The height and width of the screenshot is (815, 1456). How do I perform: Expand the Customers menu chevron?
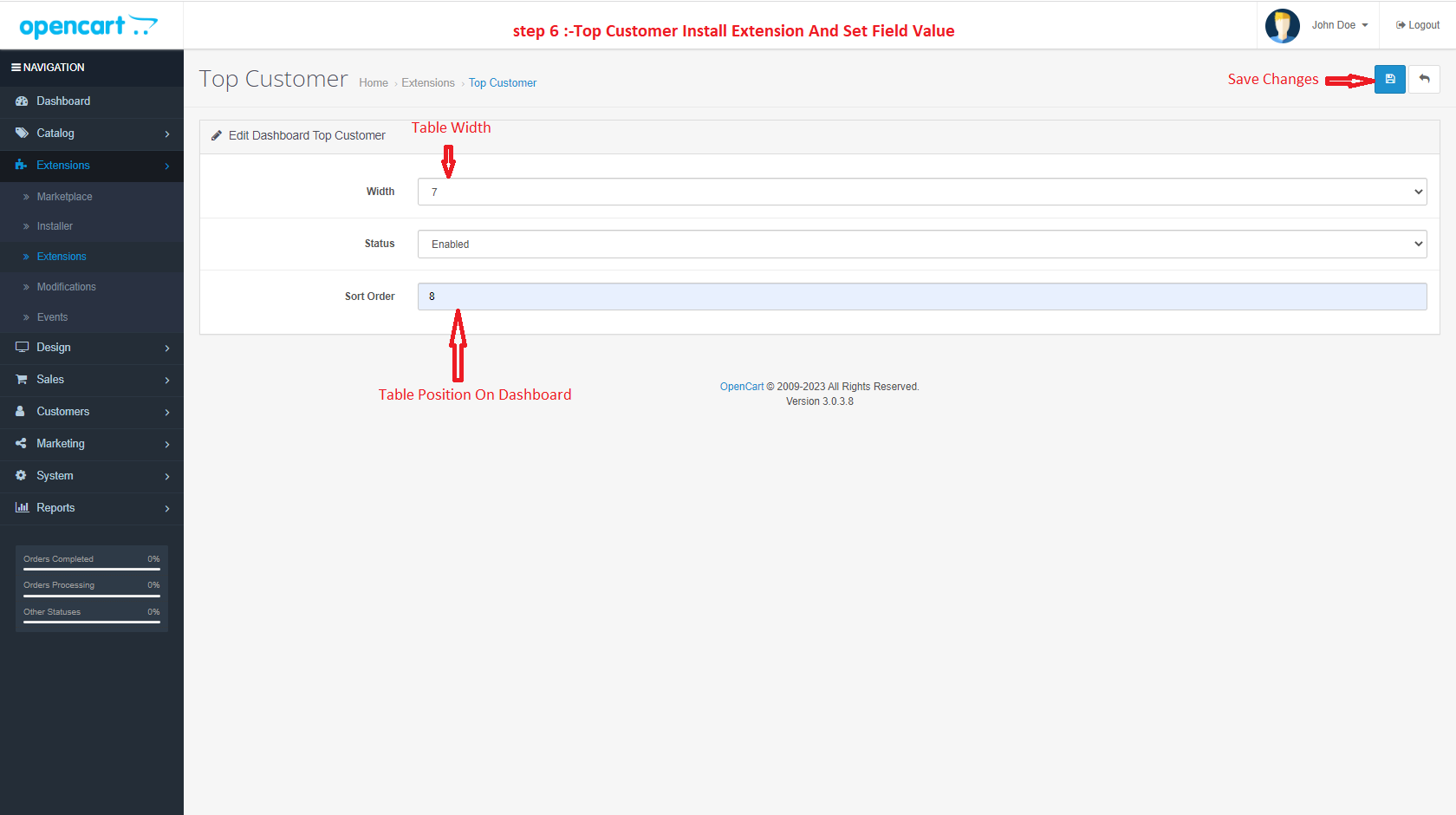[x=167, y=412]
